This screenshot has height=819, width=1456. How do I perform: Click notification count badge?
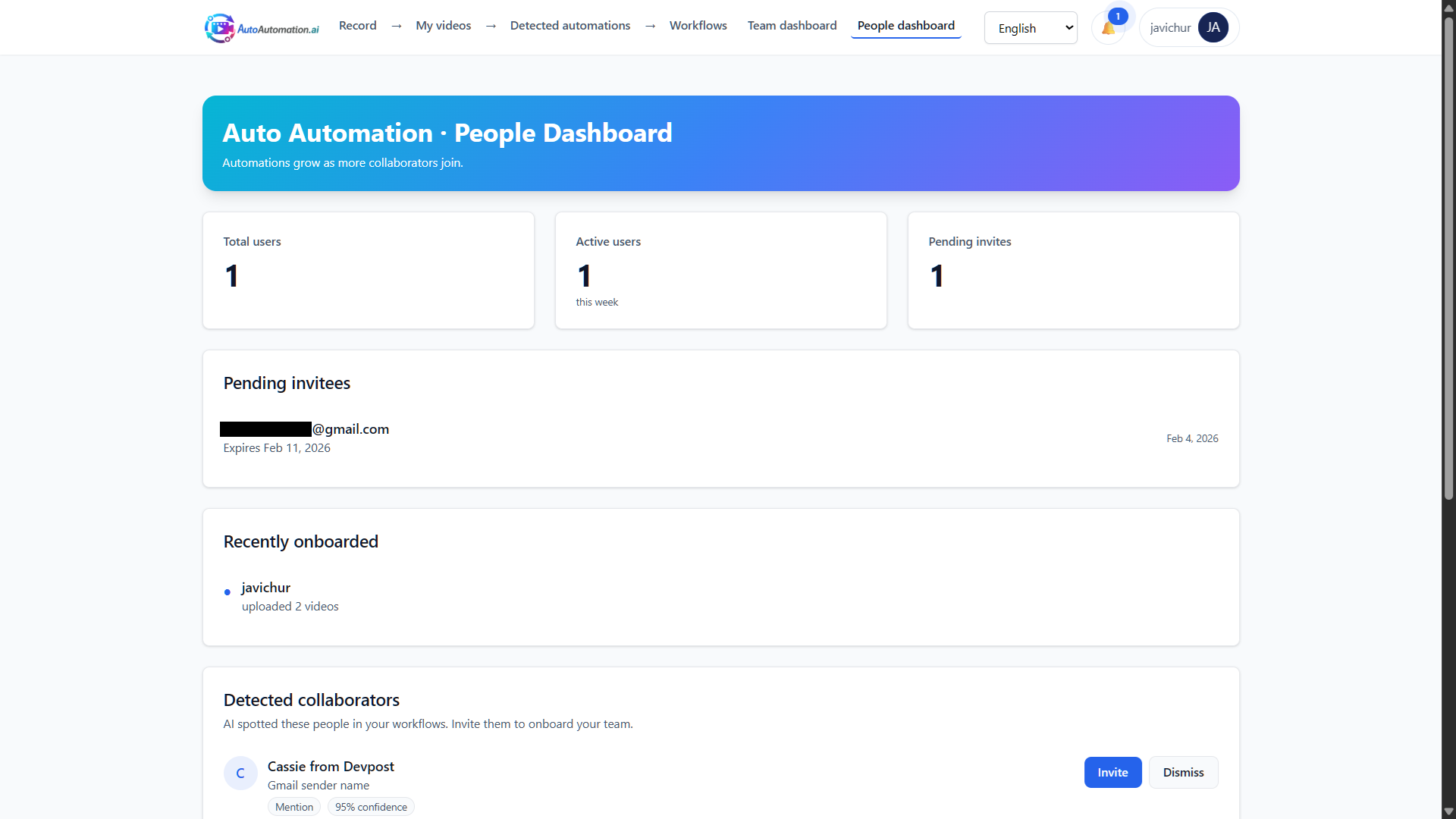click(x=1118, y=16)
